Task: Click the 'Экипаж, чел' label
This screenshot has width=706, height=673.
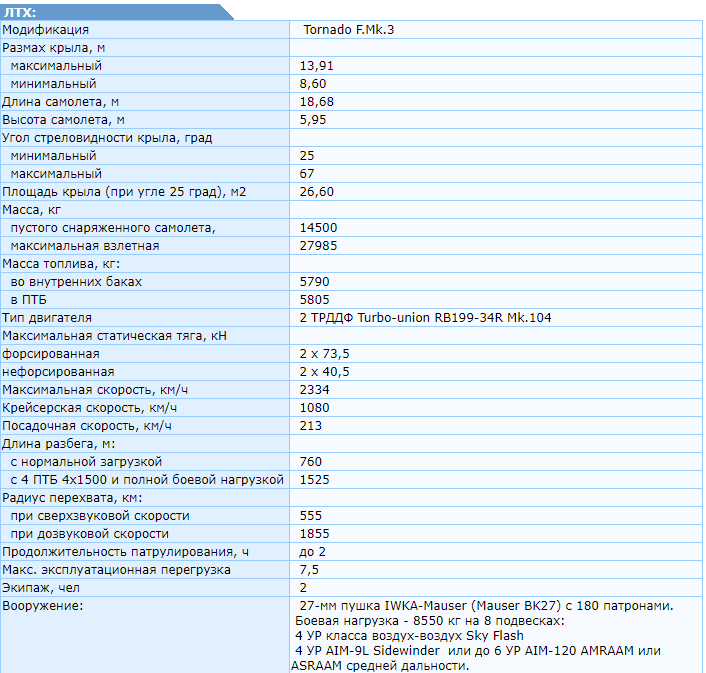Action: 41,588
